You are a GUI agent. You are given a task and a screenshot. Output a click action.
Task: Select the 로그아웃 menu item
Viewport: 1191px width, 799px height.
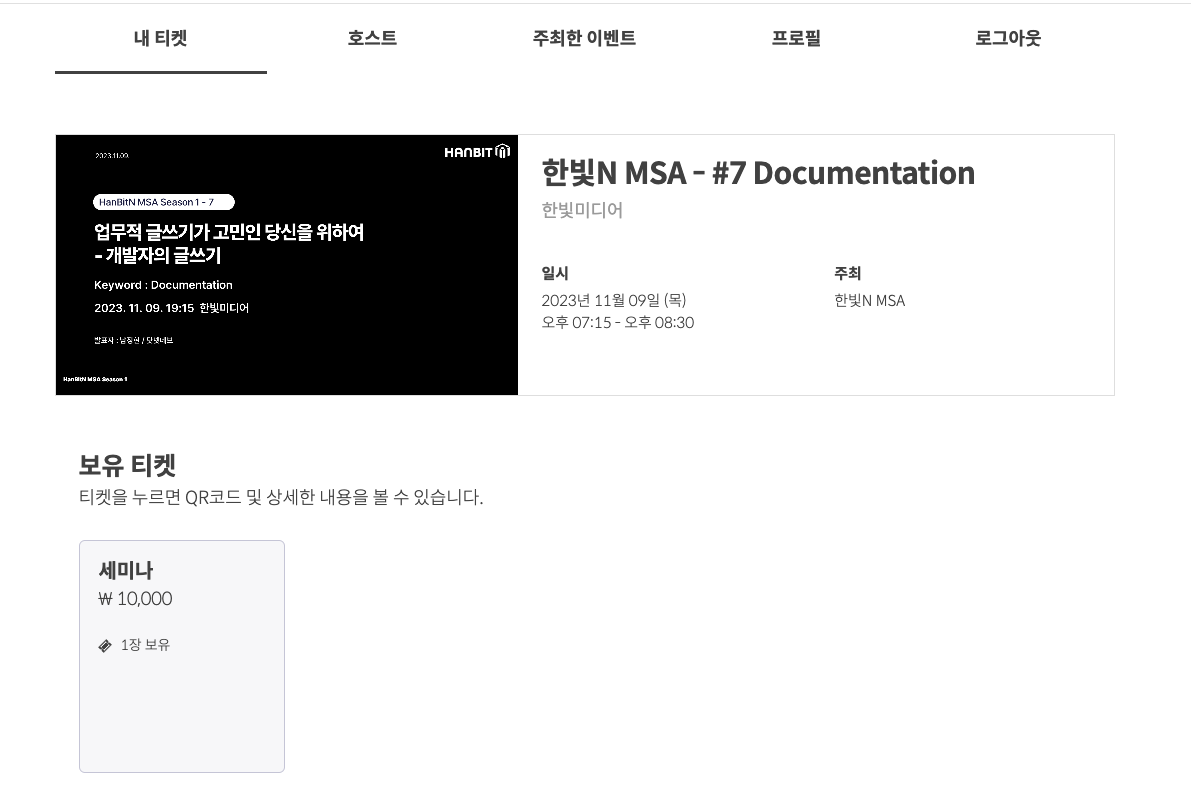click(1008, 38)
